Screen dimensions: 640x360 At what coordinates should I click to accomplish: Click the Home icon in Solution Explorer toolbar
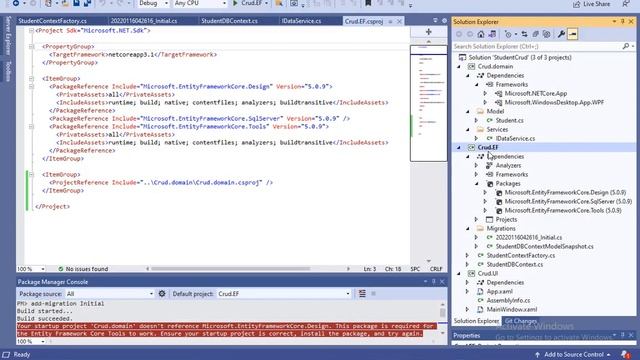click(481, 34)
